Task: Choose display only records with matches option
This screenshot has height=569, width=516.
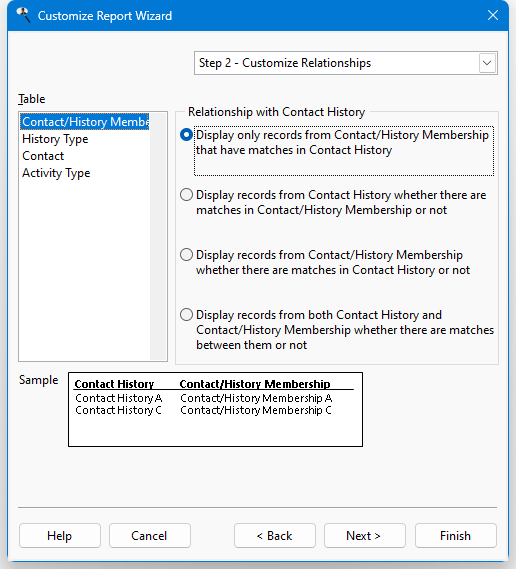Action: point(186,135)
